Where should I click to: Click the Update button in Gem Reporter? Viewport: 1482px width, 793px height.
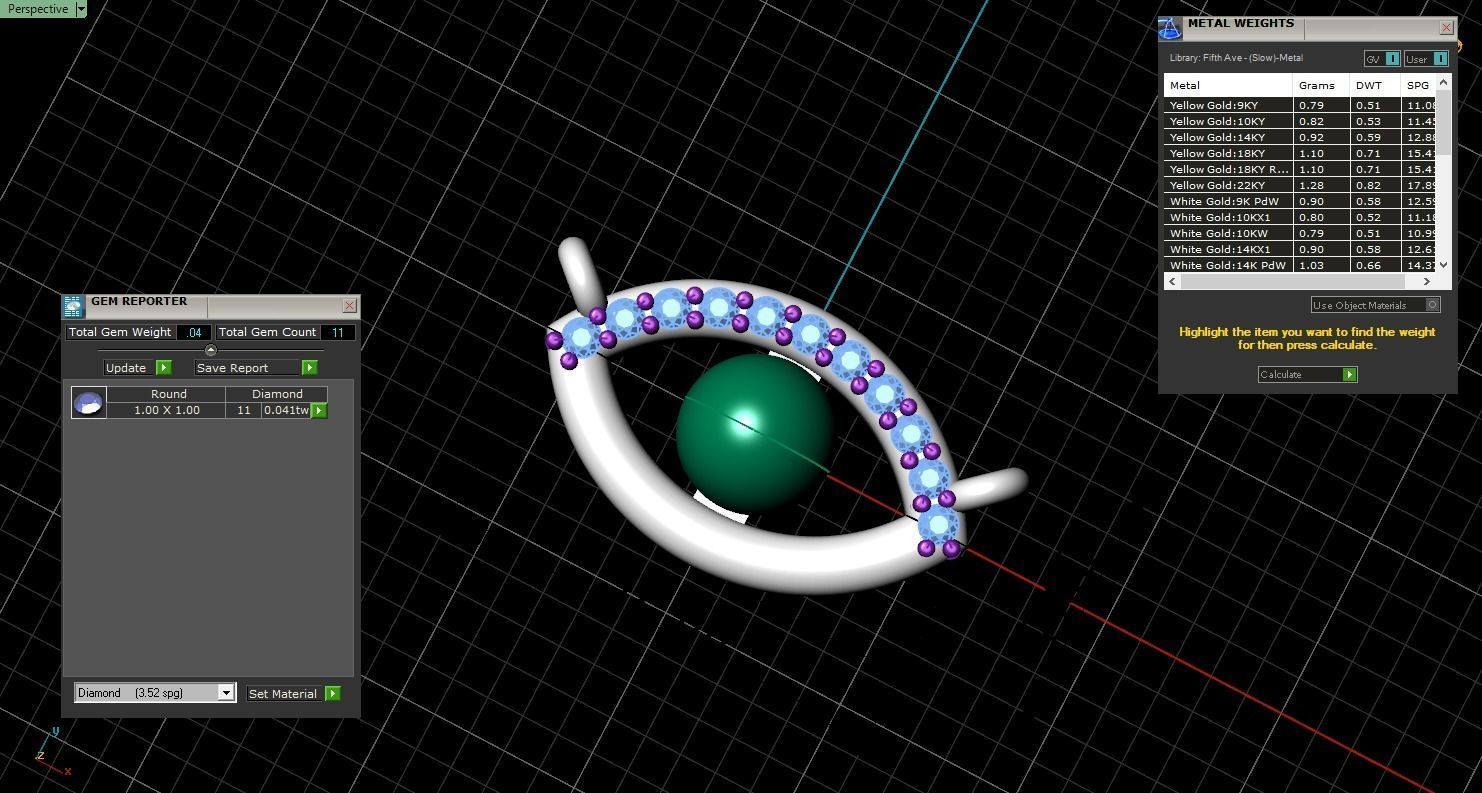[x=129, y=368]
